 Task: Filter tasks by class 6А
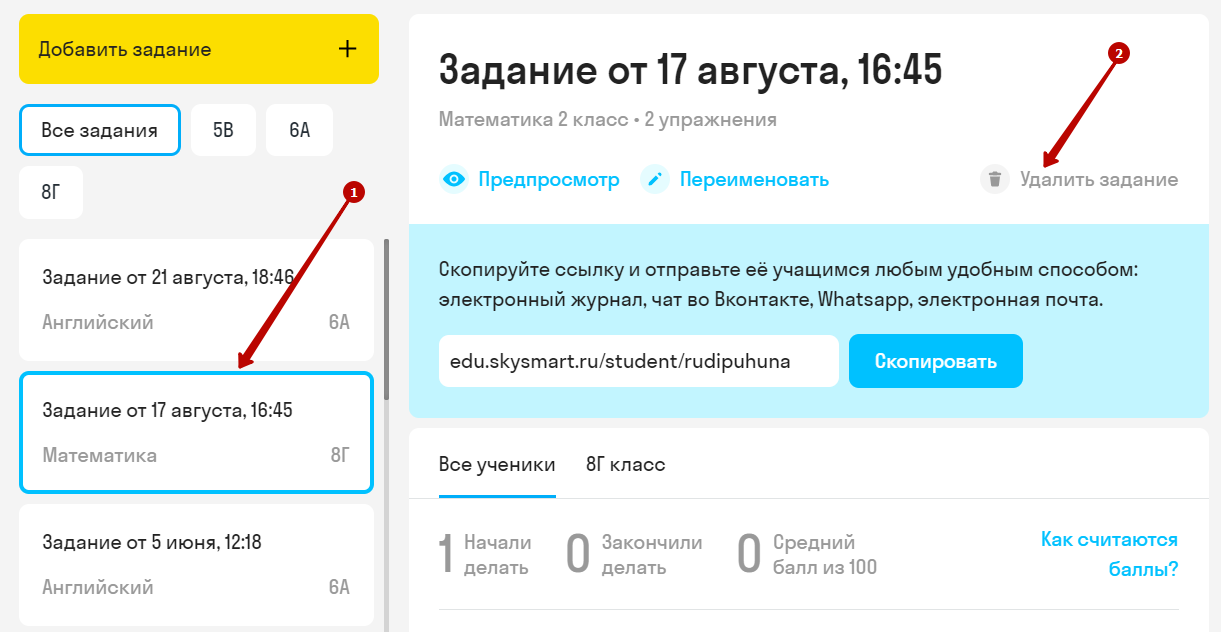[299, 130]
